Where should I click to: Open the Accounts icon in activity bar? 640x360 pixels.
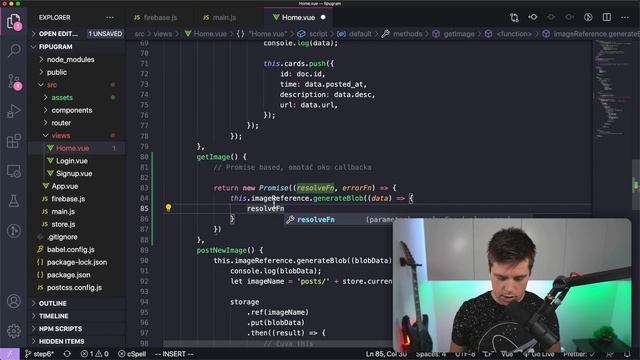pyautogui.click(x=14, y=301)
